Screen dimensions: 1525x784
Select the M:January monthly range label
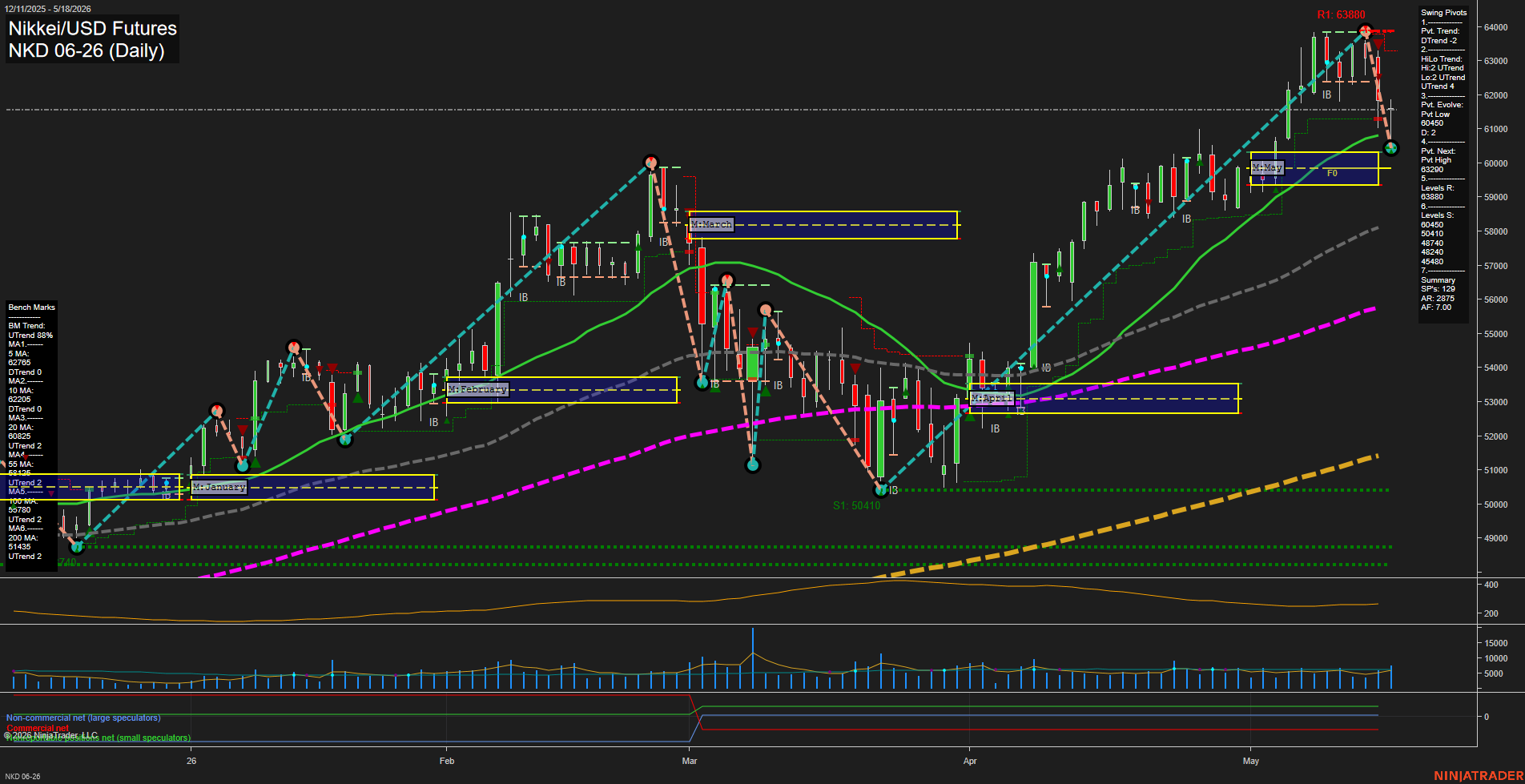coord(219,487)
